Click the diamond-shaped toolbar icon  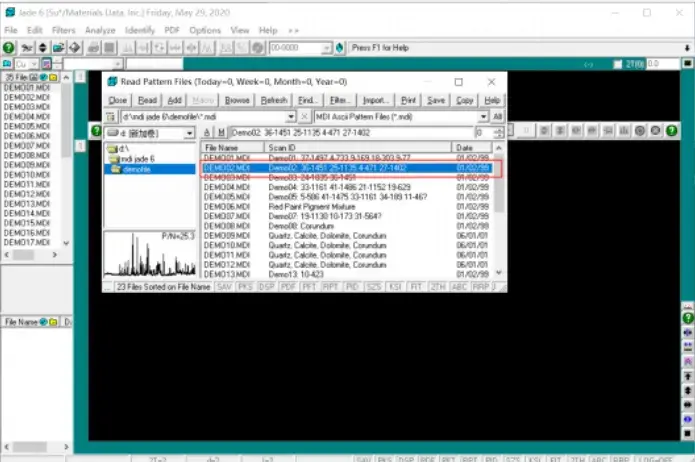click(x=74, y=47)
